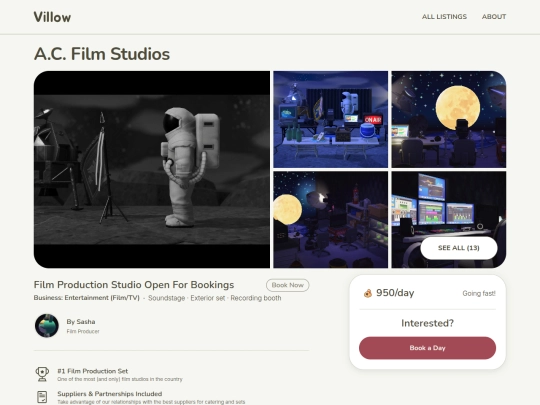Screen dimensions: 540x405
Task: Click the document icon for Suppliers & Partnerships
Action: pyautogui.click(x=42, y=397)
